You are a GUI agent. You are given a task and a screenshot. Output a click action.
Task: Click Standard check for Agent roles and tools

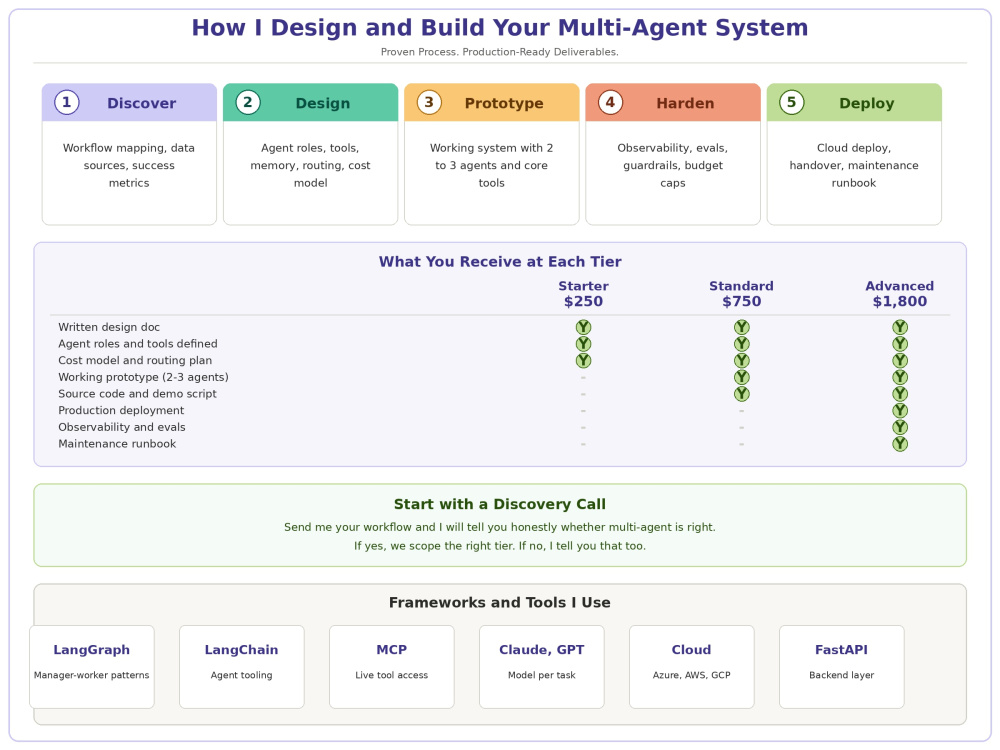tap(742, 344)
